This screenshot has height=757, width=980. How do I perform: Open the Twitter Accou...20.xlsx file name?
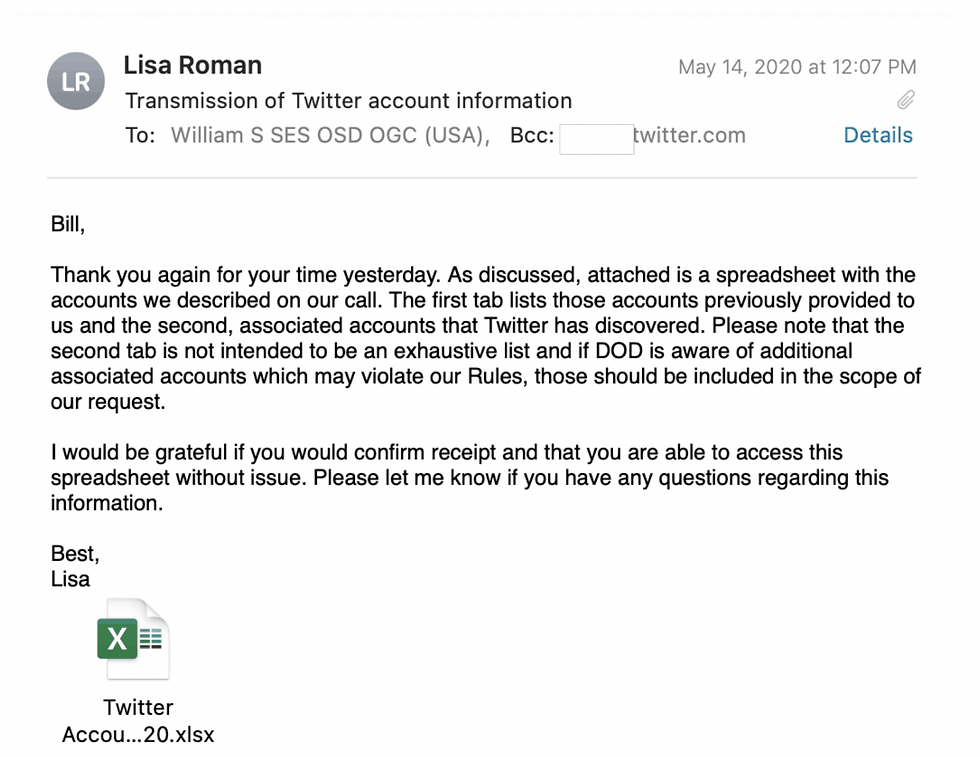point(138,721)
